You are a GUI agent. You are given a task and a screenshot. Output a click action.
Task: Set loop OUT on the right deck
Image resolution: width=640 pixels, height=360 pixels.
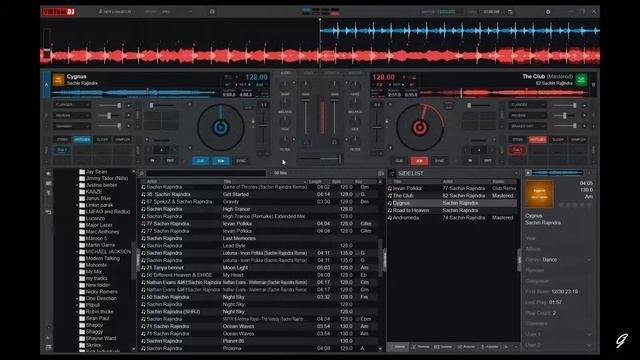tap(488, 161)
